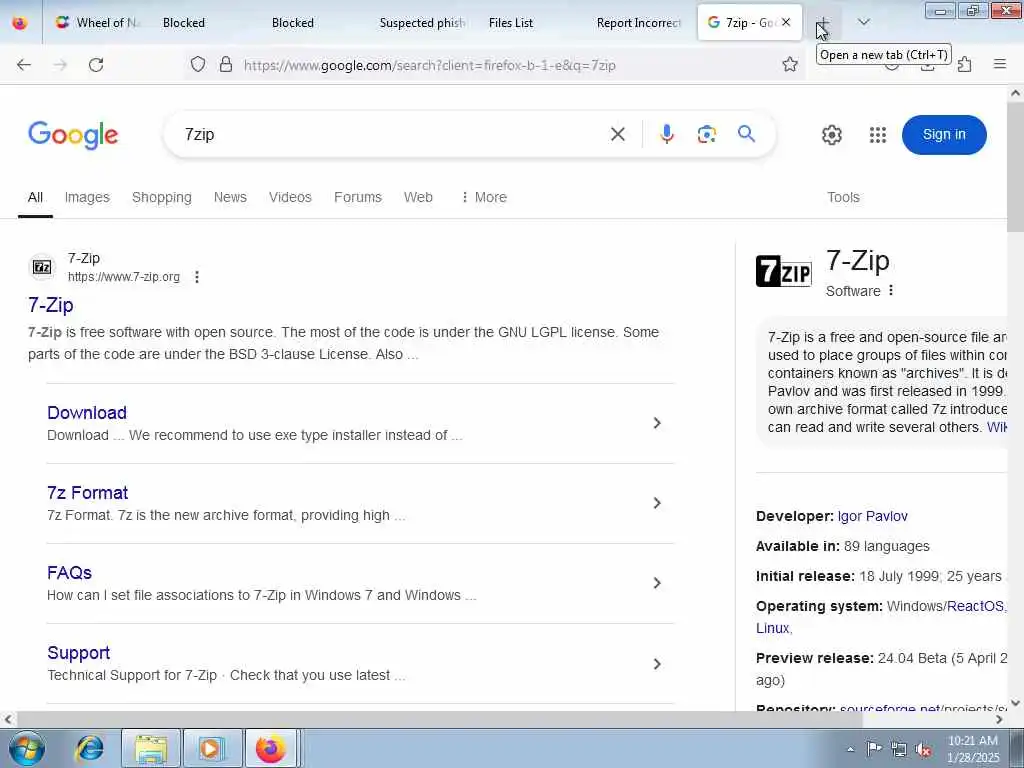
Task: Click the horizontal scrollbar thumb
Action: (x=438, y=720)
